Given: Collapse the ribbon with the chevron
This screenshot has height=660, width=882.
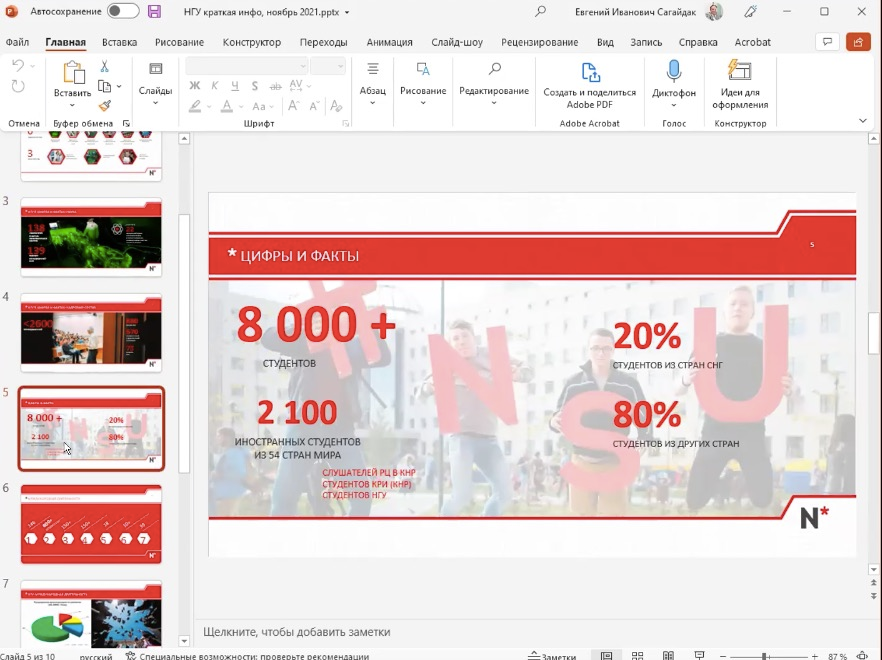Looking at the screenshot, I should [x=863, y=120].
